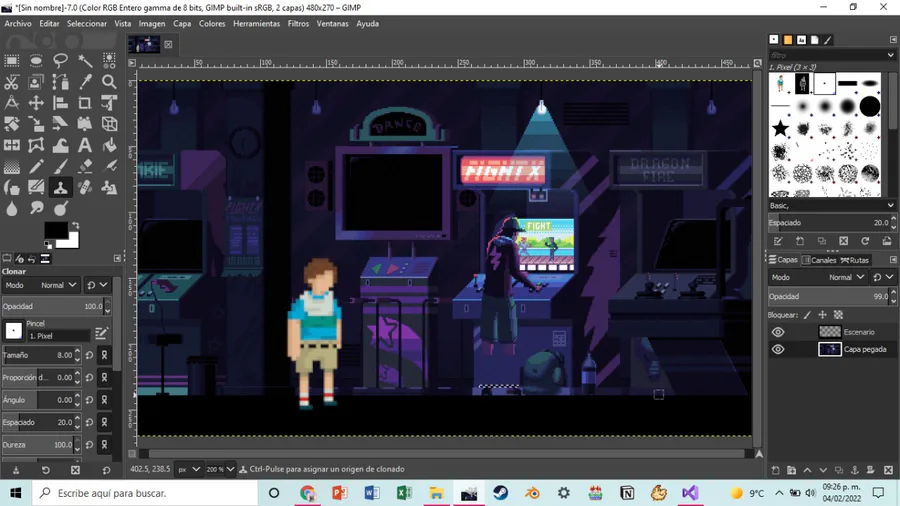Reset the Tamaño value to default
Image resolution: width=900 pixels, height=506 pixels.
point(89,355)
